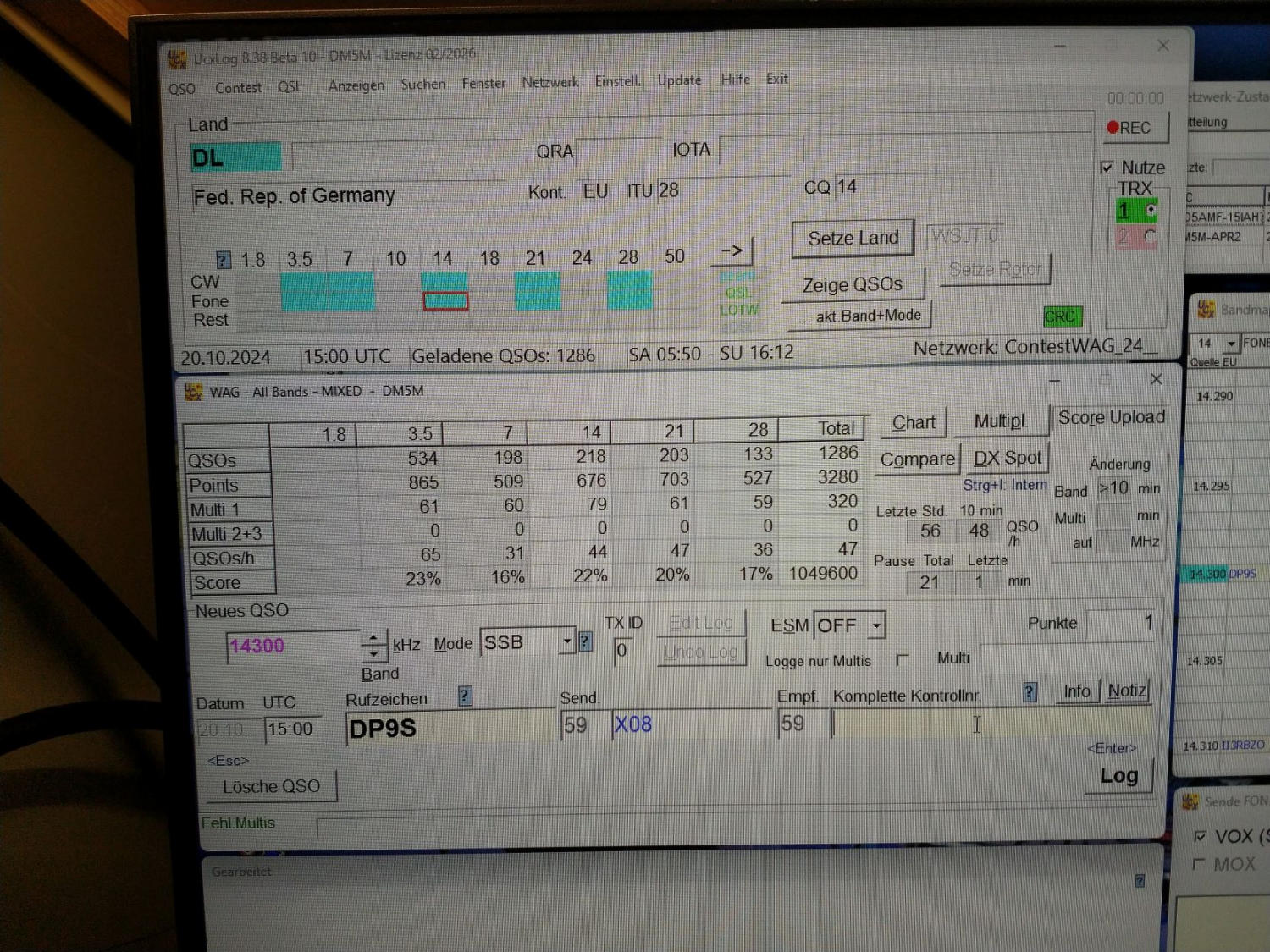Viewport: 1270px width, 952px height.
Task: Click the help icon next to Komplette Kontrollnr
Action: (x=1030, y=692)
